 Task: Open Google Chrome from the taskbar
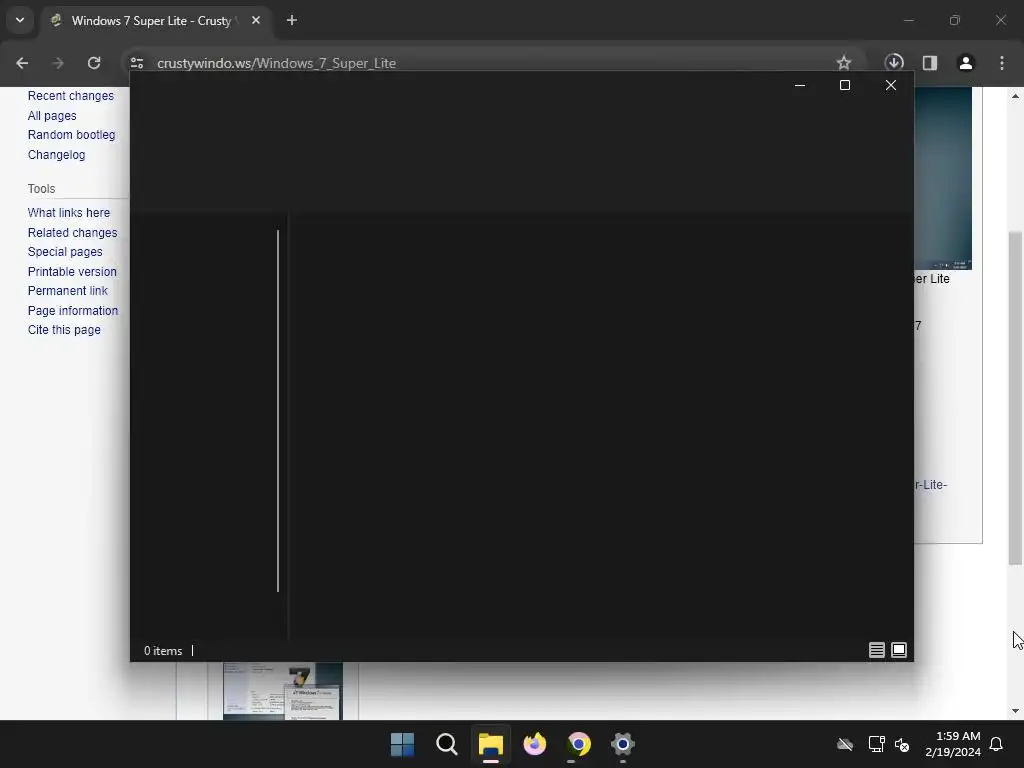[579, 744]
